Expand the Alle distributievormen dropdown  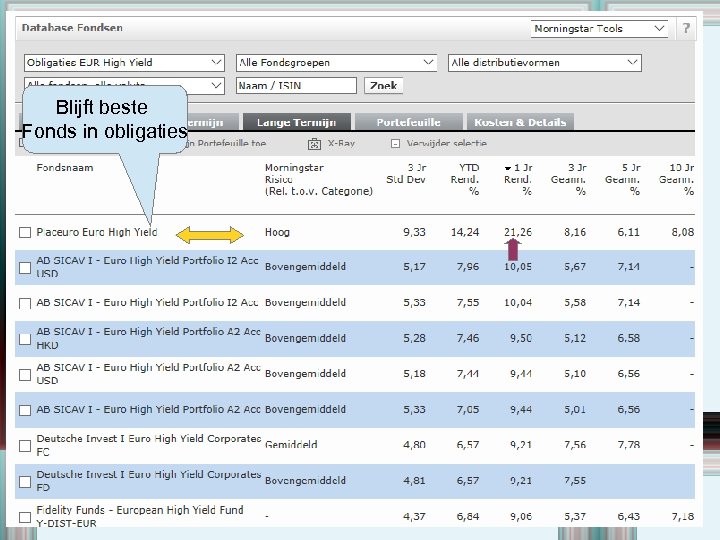click(x=545, y=63)
